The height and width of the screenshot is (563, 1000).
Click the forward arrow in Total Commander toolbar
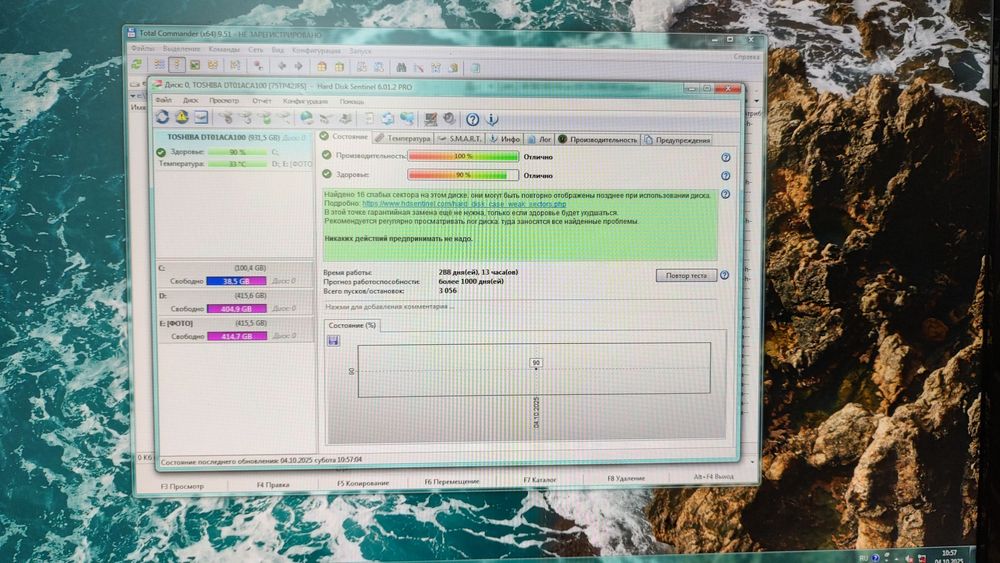point(298,66)
